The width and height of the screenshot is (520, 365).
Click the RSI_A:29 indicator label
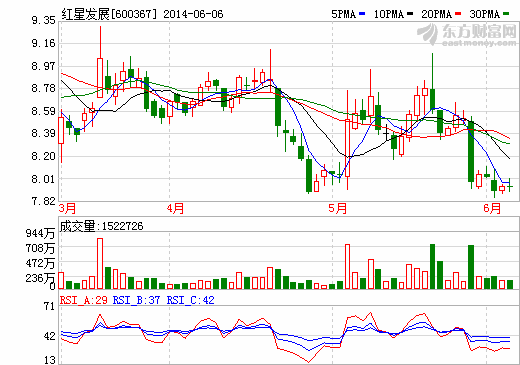[x=84, y=300]
